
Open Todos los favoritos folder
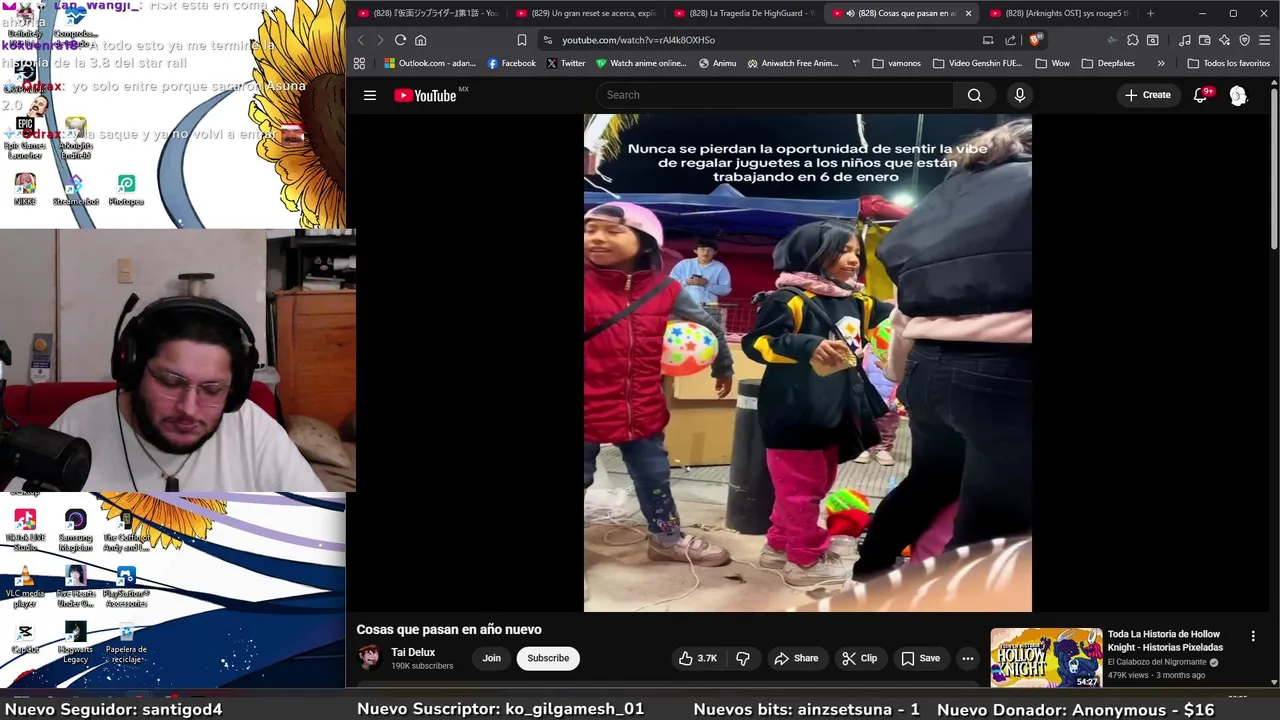pos(1228,63)
